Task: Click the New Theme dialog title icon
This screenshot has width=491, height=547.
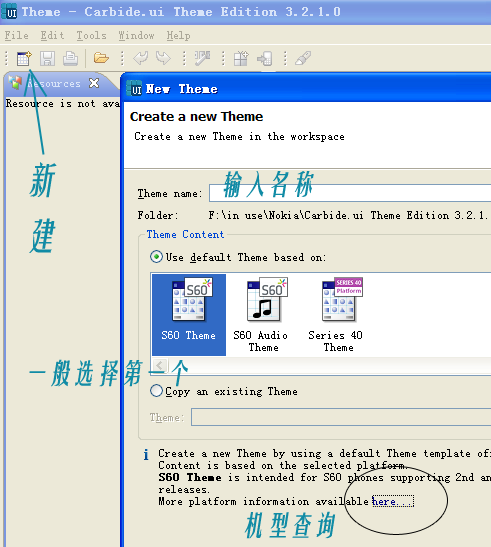Action: coord(134,89)
